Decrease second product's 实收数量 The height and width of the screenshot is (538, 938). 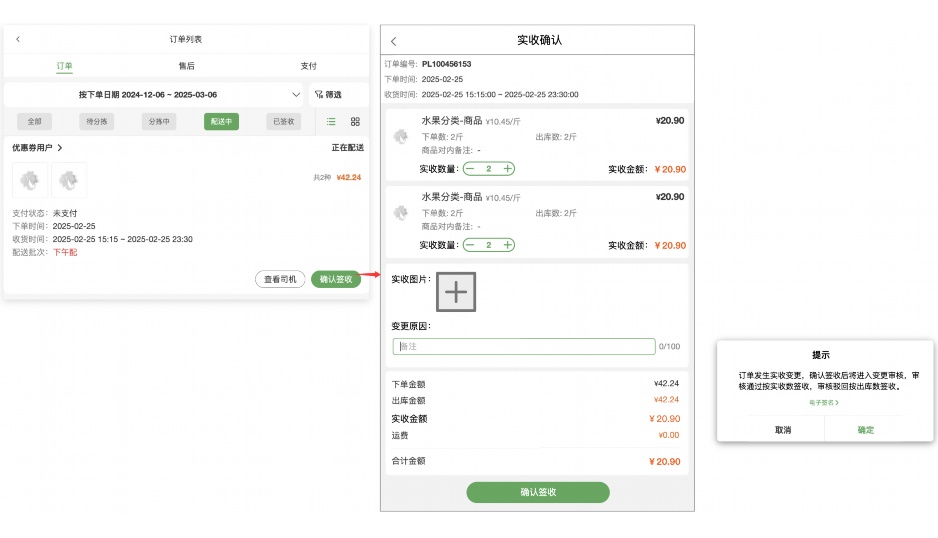point(471,245)
